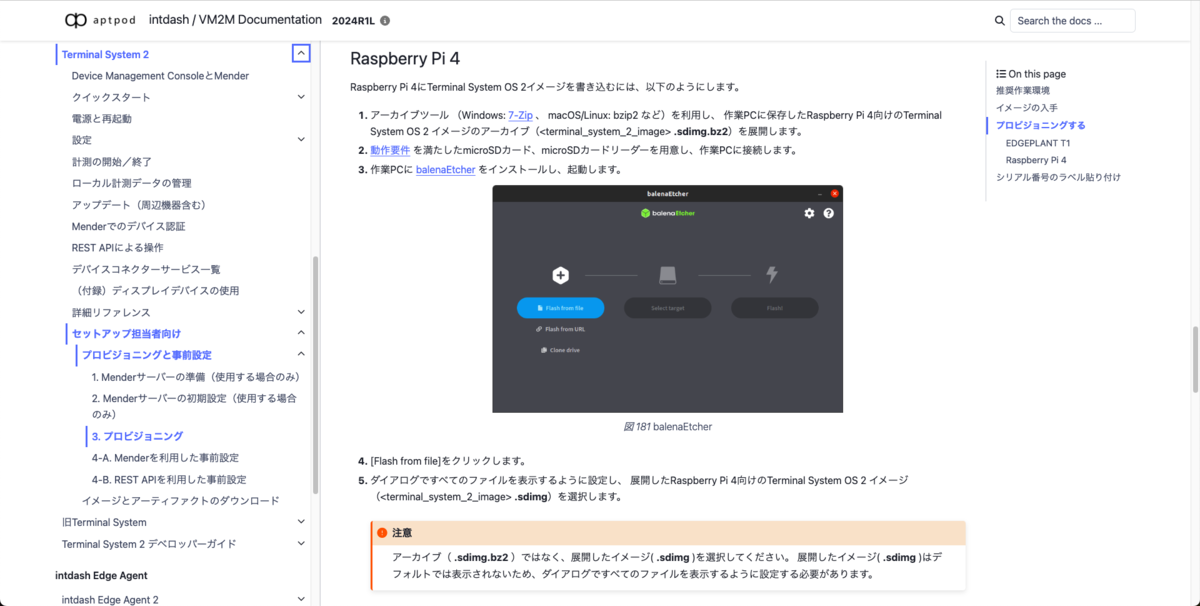Collapse the Terminal System 2 section
1200x606 pixels.
click(x=301, y=54)
